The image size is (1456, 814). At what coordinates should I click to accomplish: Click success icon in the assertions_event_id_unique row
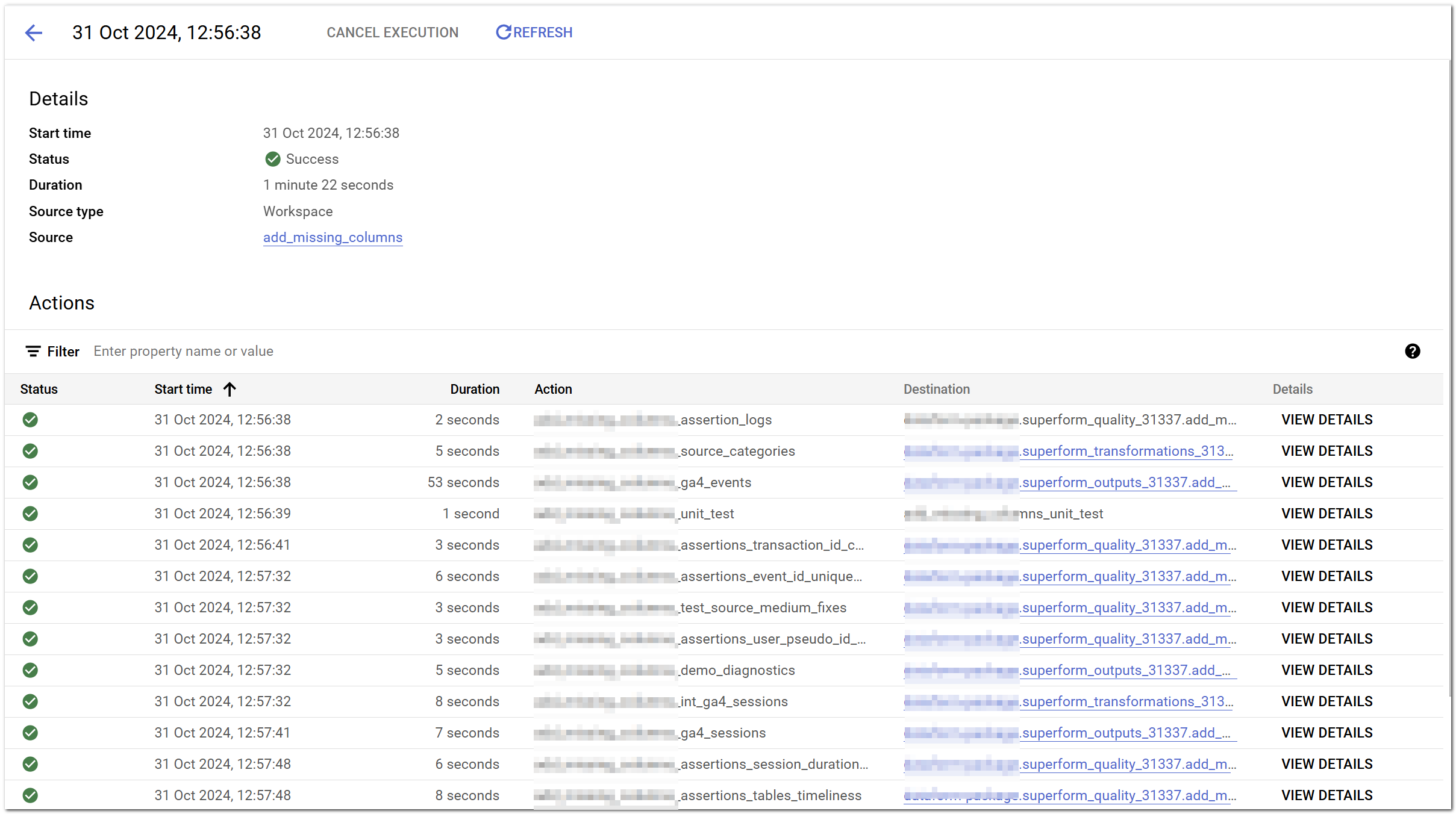point(30,576)
